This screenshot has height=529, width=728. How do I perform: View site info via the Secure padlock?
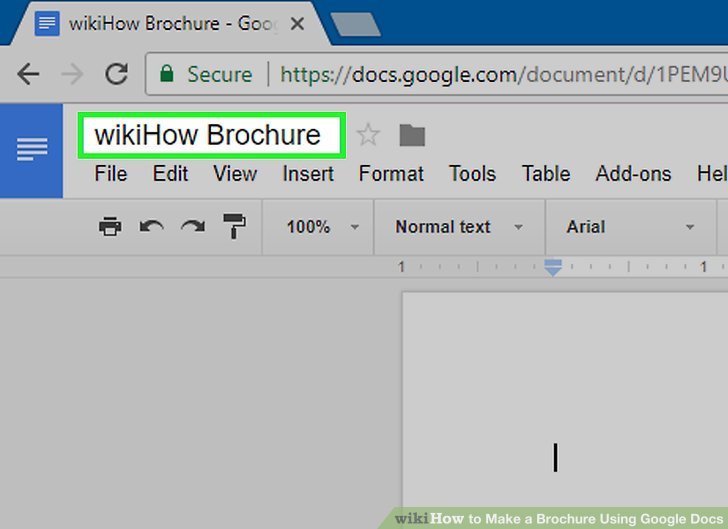(x=167, y=73)
